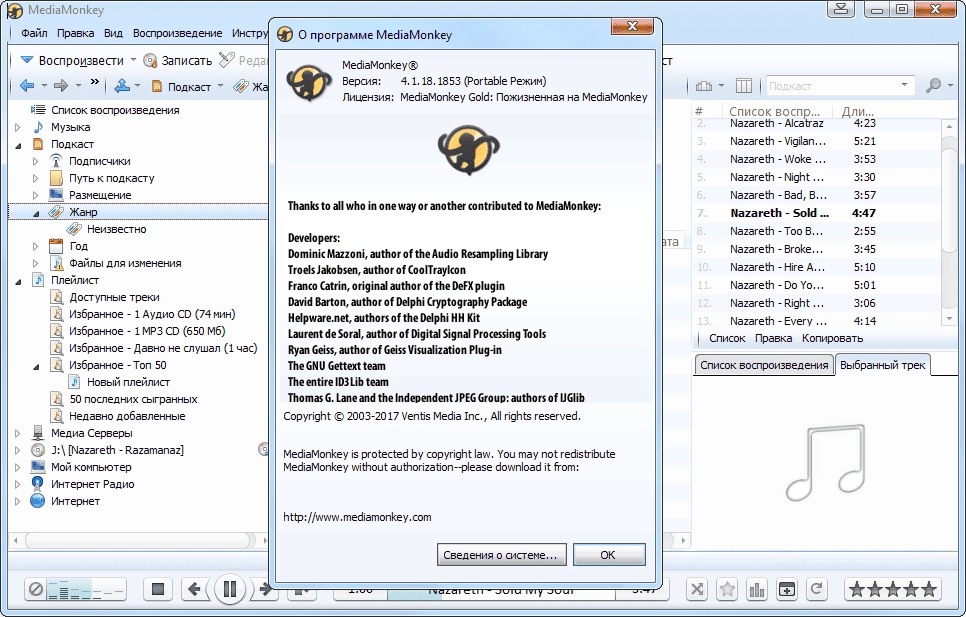Expand the Путь к подкасту node
The height and width of the screenshot is (617, 966).
(x=35, y=179)
